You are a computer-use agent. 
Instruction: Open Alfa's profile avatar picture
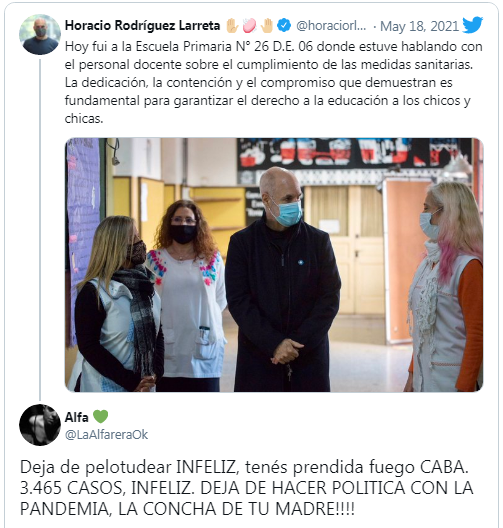pos(40,425)
